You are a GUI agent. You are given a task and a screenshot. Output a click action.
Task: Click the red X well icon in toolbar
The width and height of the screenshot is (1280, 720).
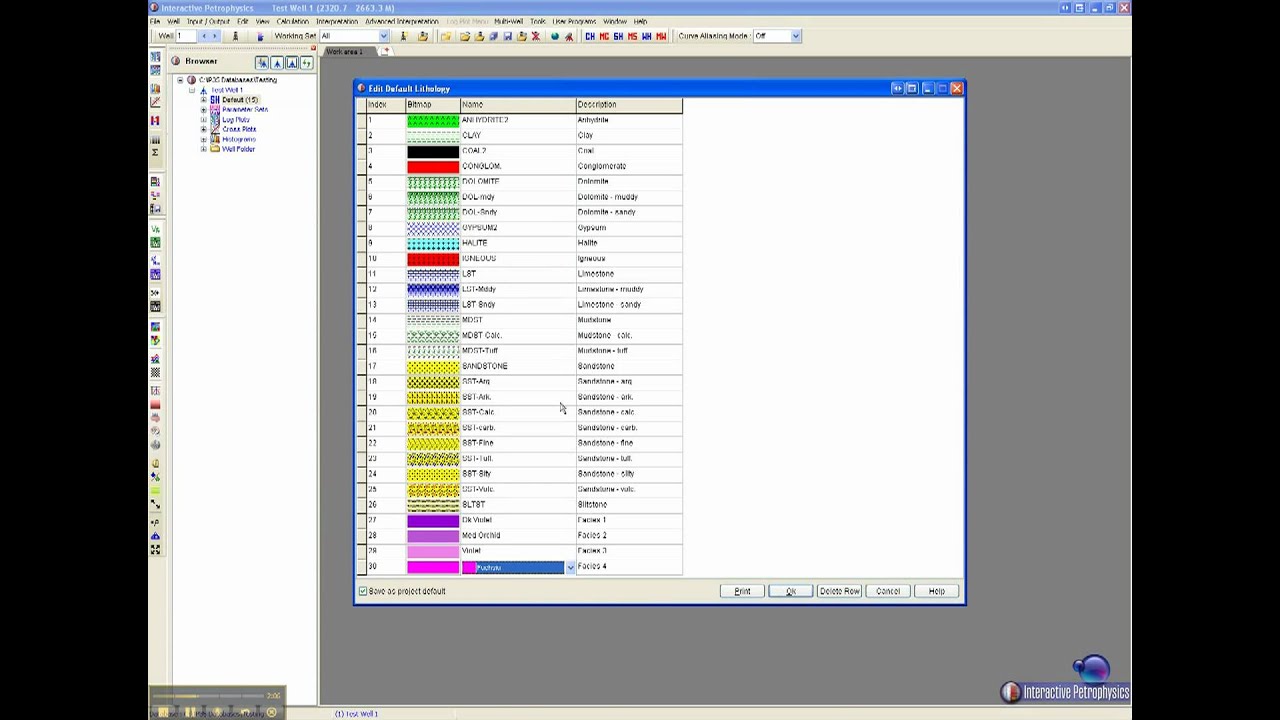point(535,36)
